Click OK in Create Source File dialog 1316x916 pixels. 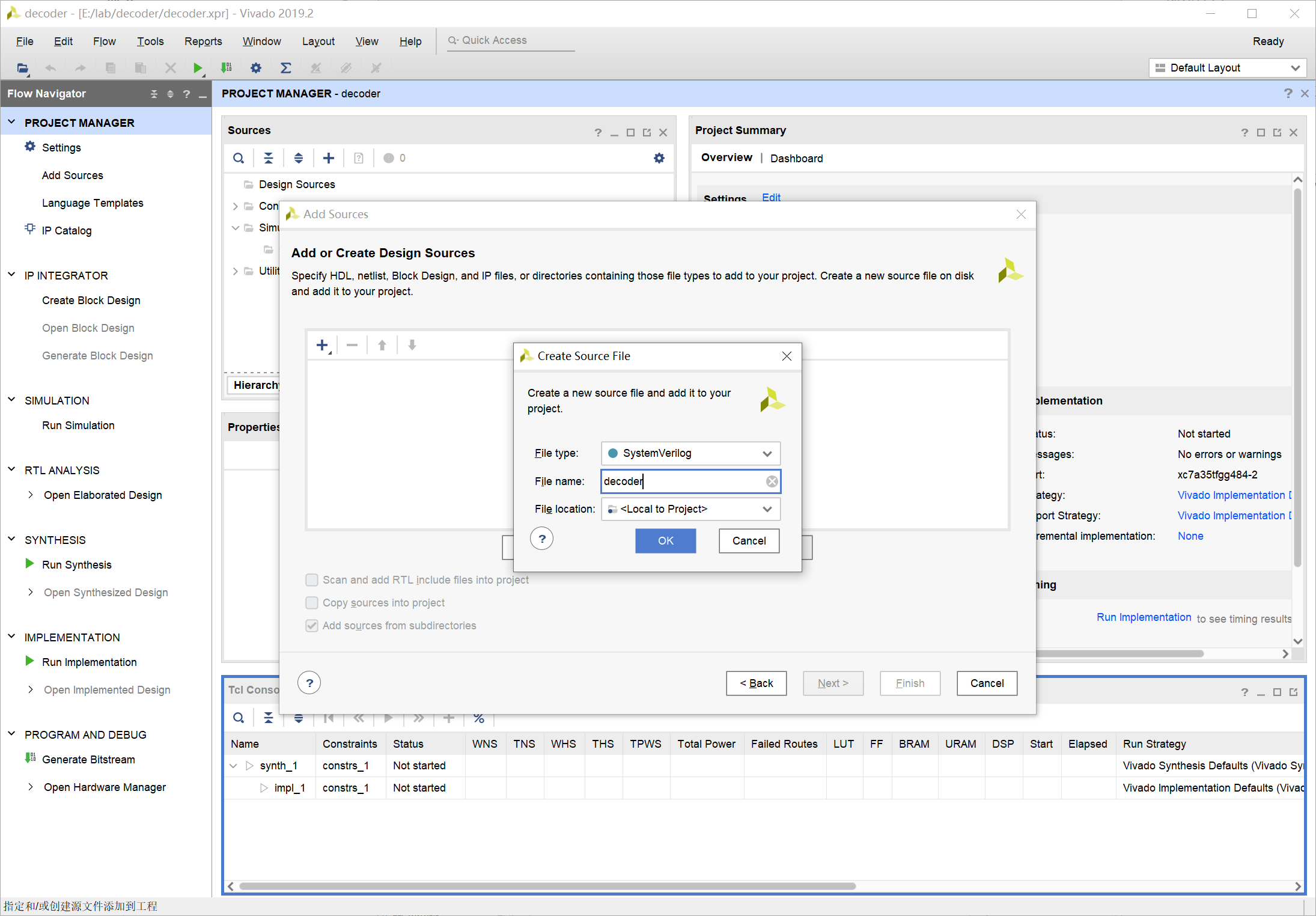pos(665,540)
